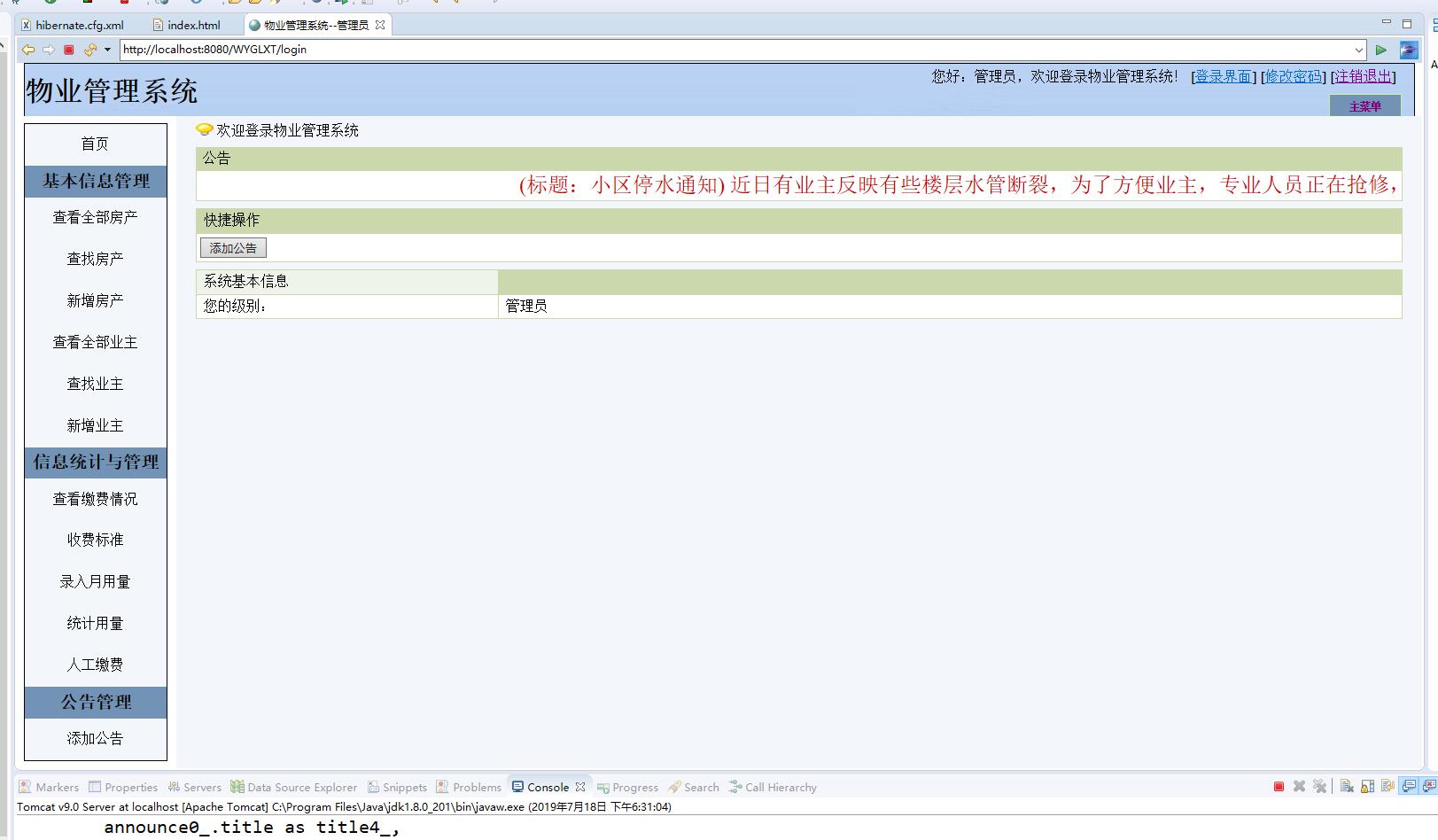The height and width of the screenshot is (840, 1438).
Task: Disable Show Console When Standard Out Changes
Action: click(1409, 786)
